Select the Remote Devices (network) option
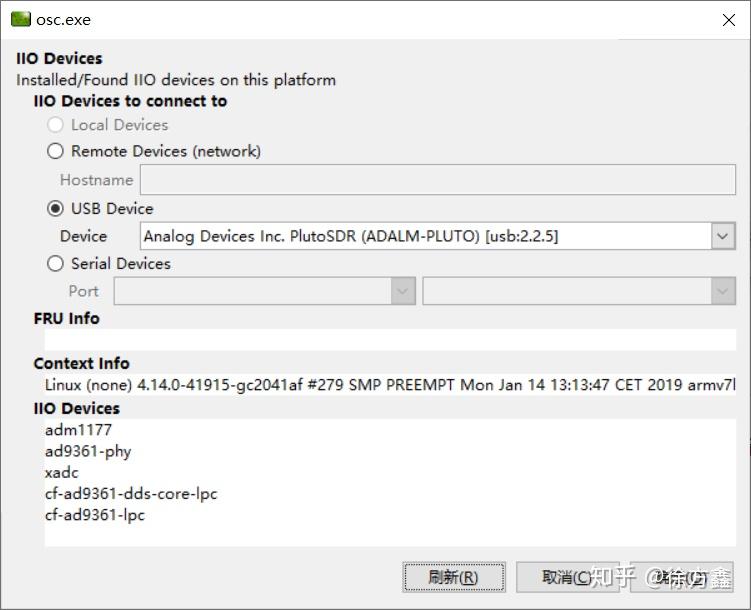 click(56, 151)
